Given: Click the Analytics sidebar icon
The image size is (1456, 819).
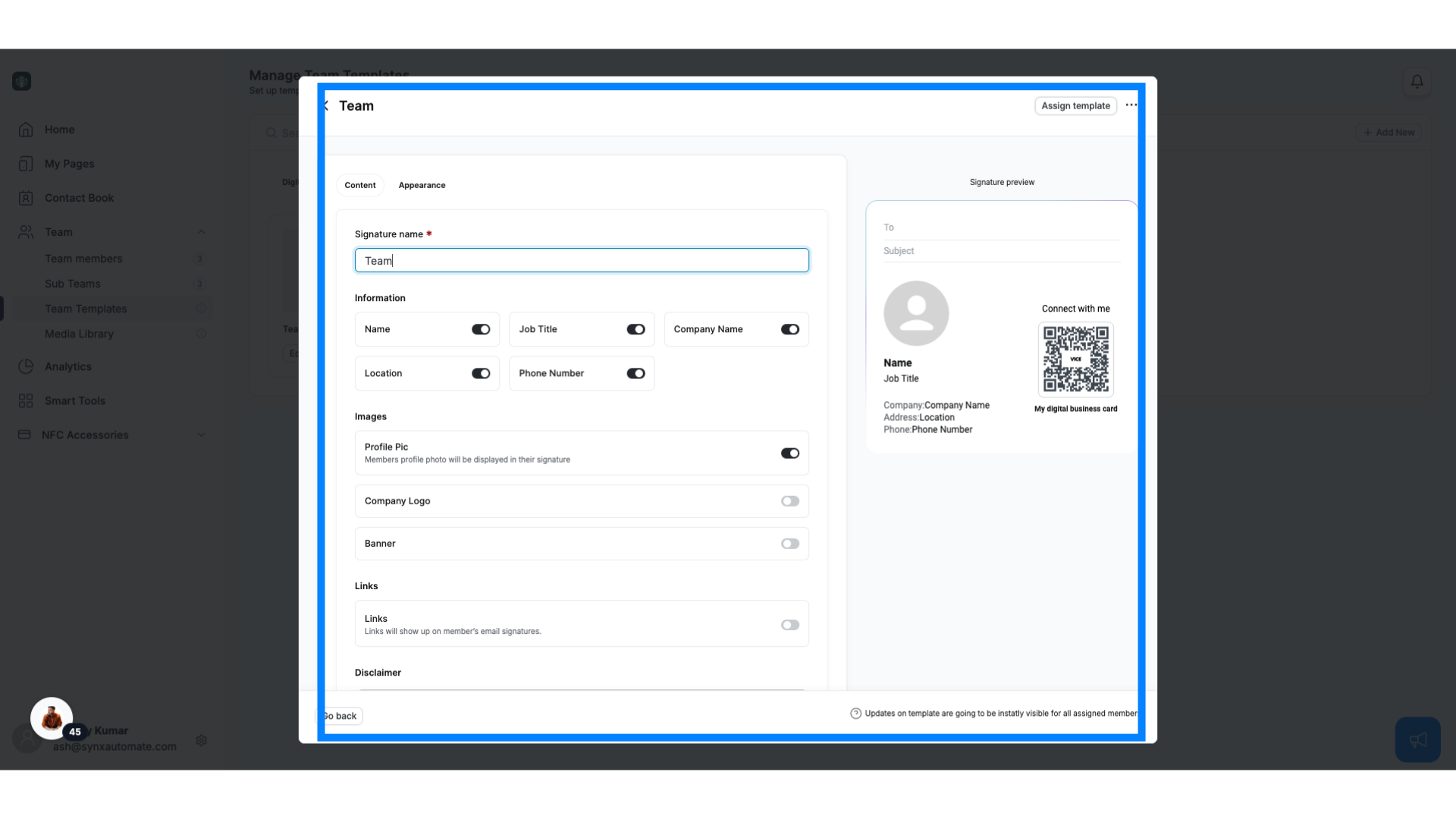Looking at the screenshot, I should (26, 366).
